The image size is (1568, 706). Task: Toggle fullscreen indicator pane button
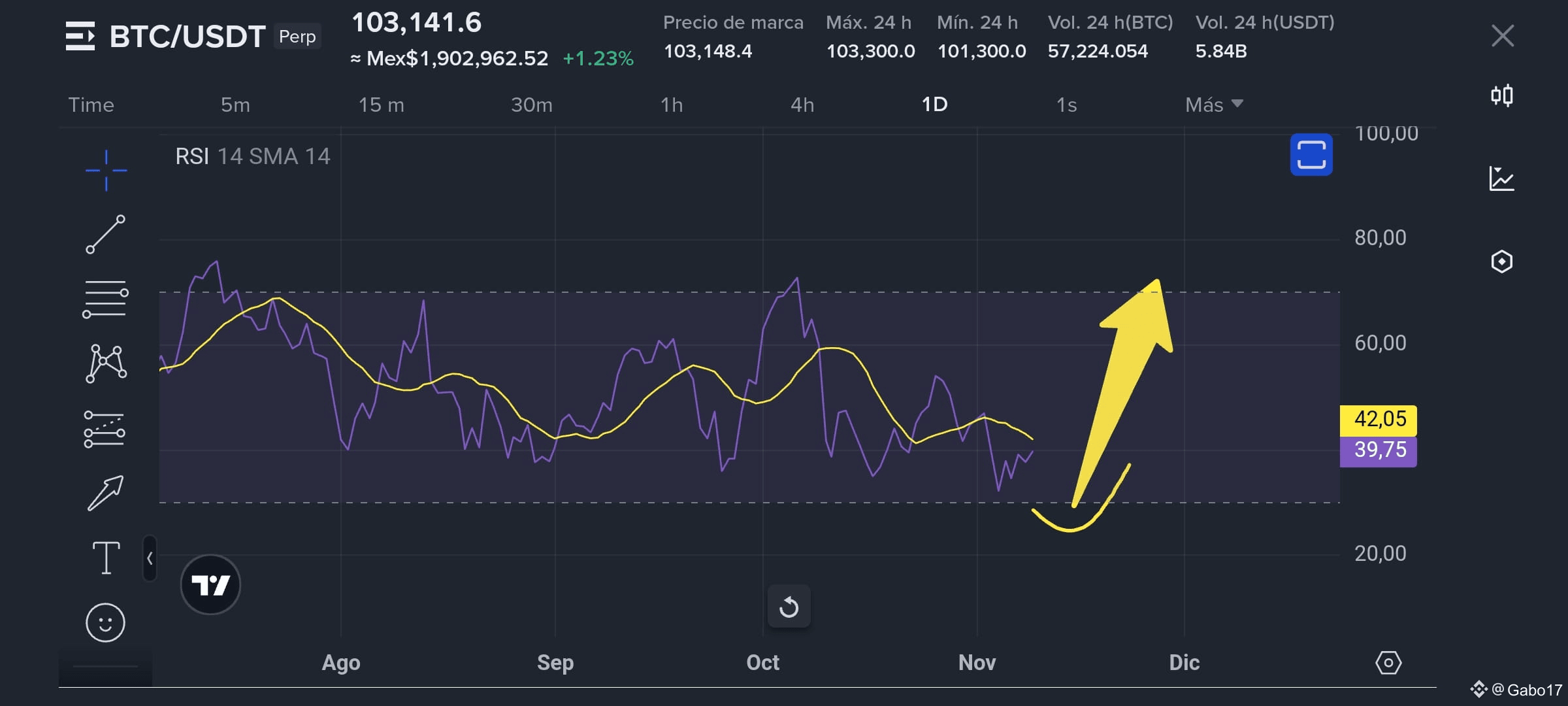(x=1311, y=155)
